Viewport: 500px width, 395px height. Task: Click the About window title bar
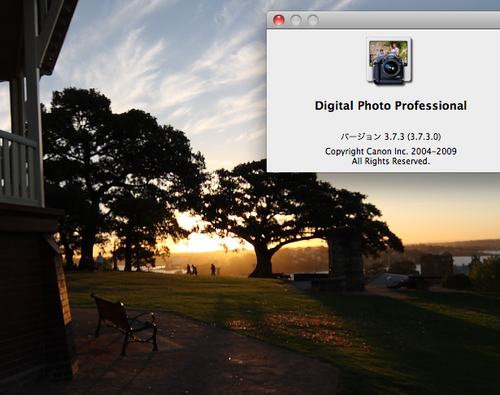[x=383, y=20]
